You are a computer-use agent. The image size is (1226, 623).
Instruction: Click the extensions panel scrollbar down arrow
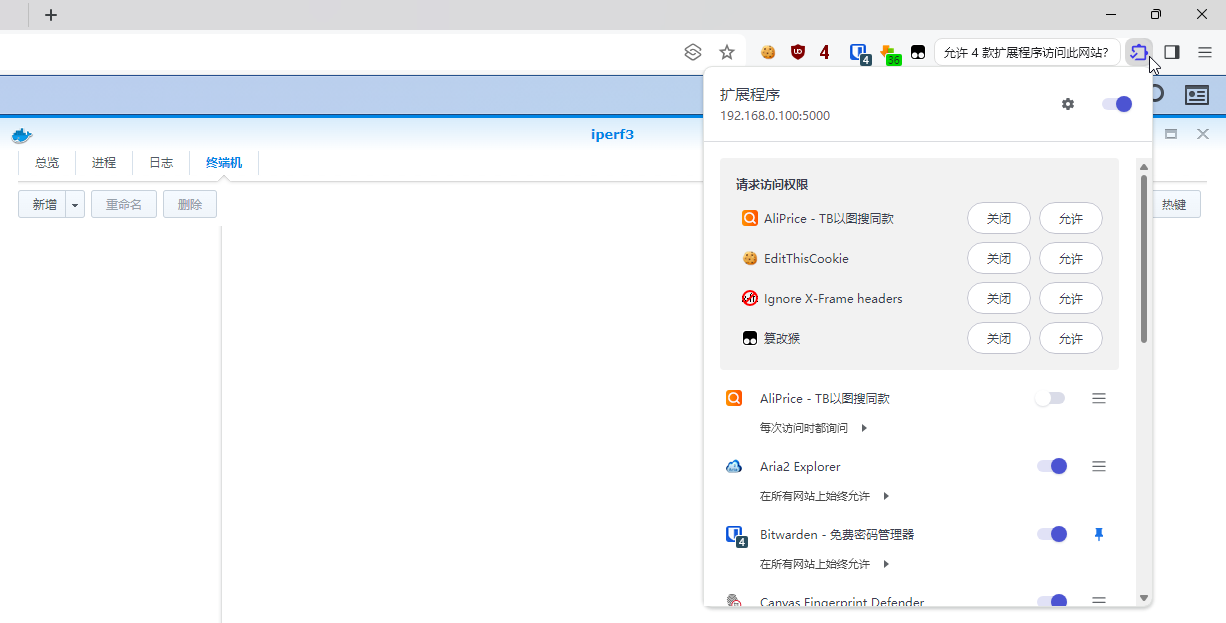click(x=1144, y=598)
